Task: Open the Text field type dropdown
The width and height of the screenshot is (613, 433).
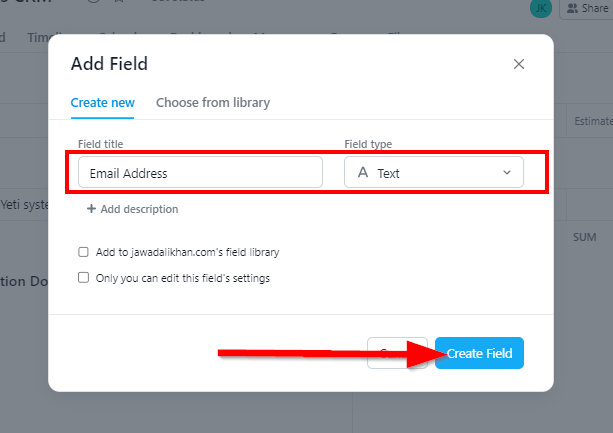Action: coord(434,172)
